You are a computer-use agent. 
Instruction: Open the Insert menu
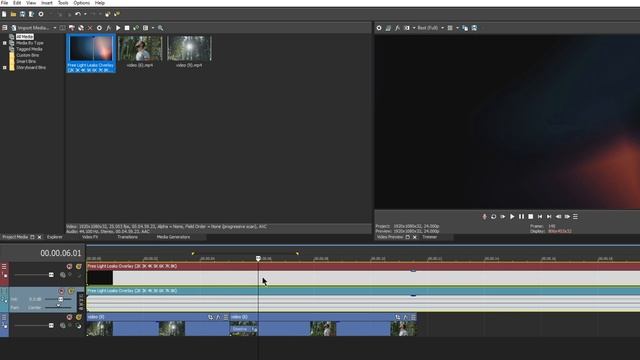[47, 3]
